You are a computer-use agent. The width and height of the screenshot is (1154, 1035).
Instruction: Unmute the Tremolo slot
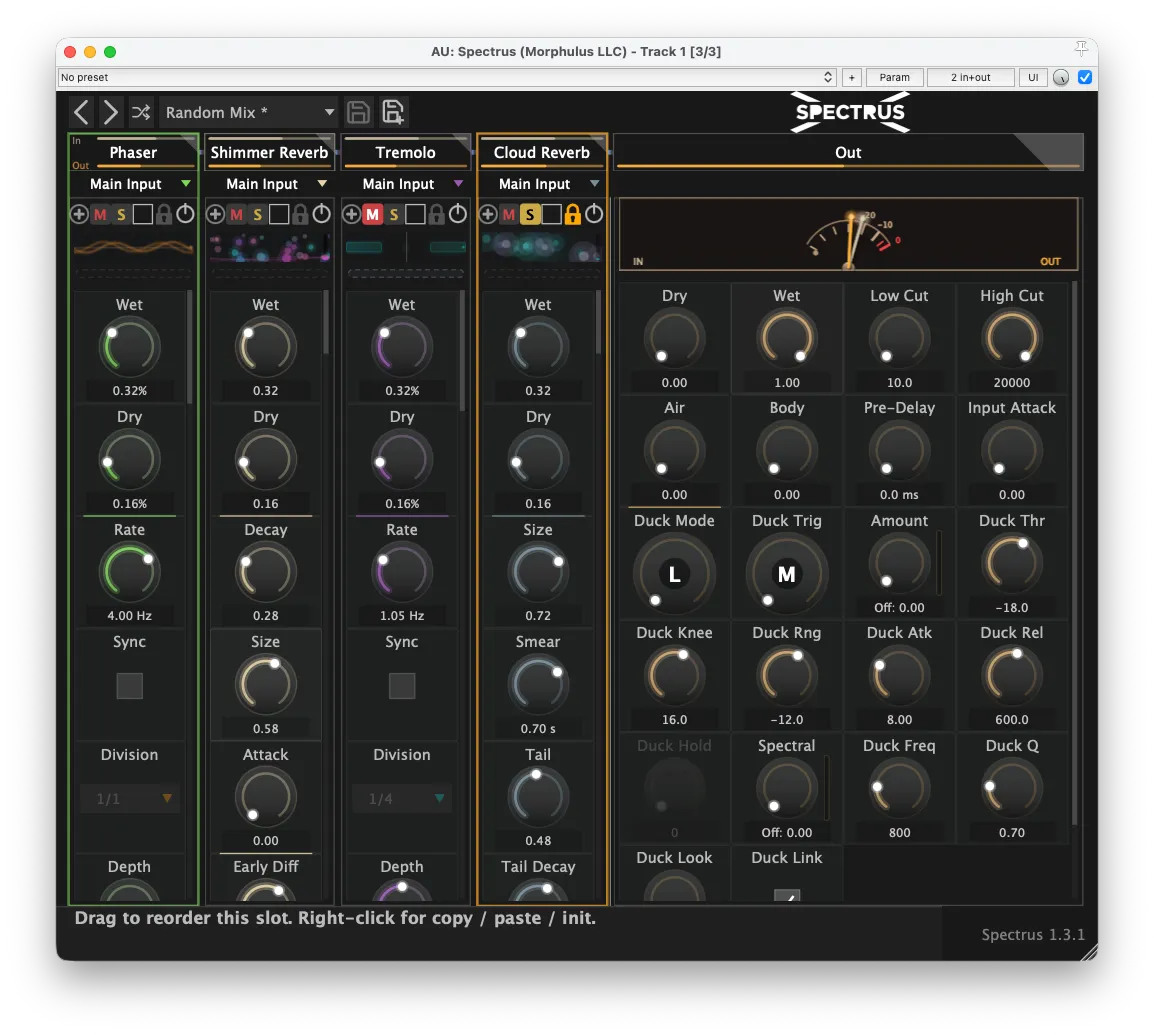372,214
